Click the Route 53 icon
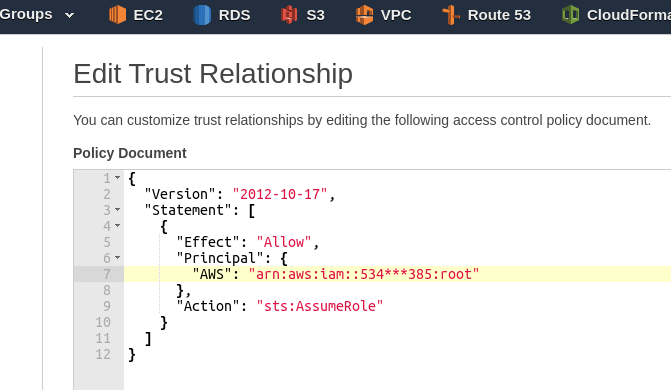The width and height of the screenshot is (671, 390). [x=451, y=15]
